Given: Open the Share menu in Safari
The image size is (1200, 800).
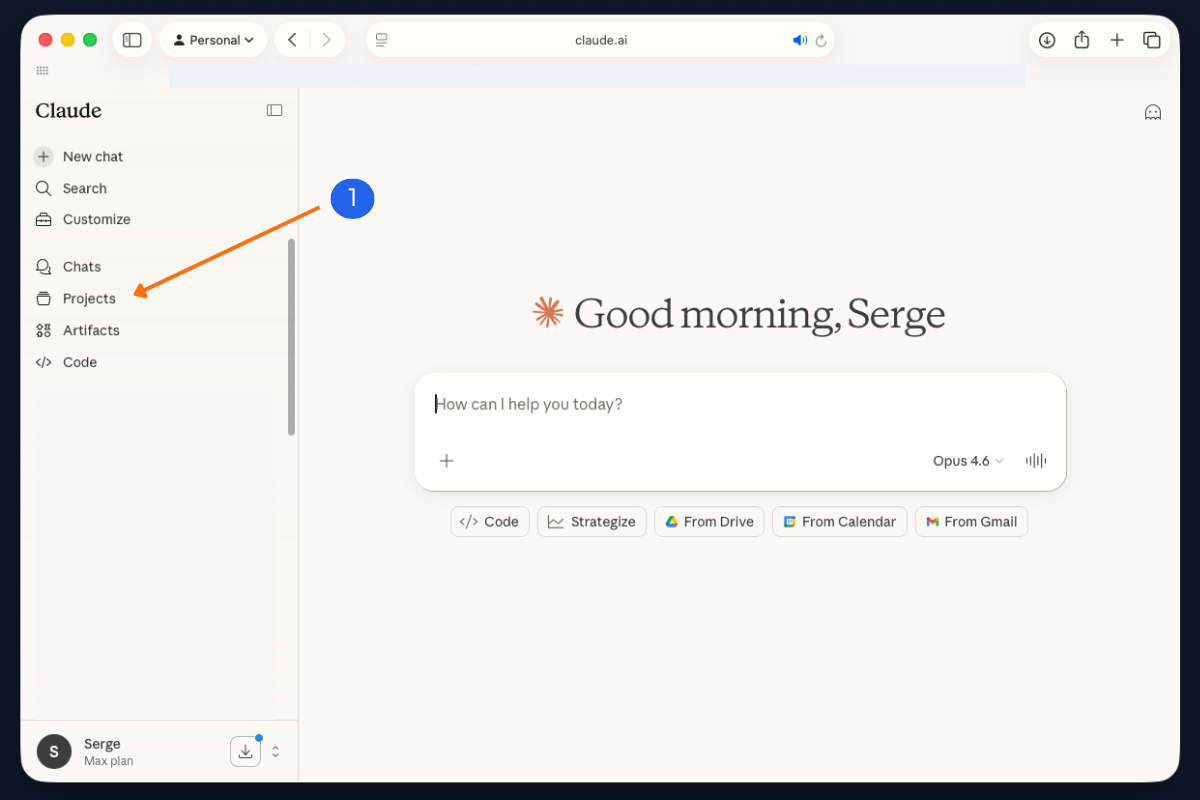Looking at the screenshot, I should (x=1082, y=40).
